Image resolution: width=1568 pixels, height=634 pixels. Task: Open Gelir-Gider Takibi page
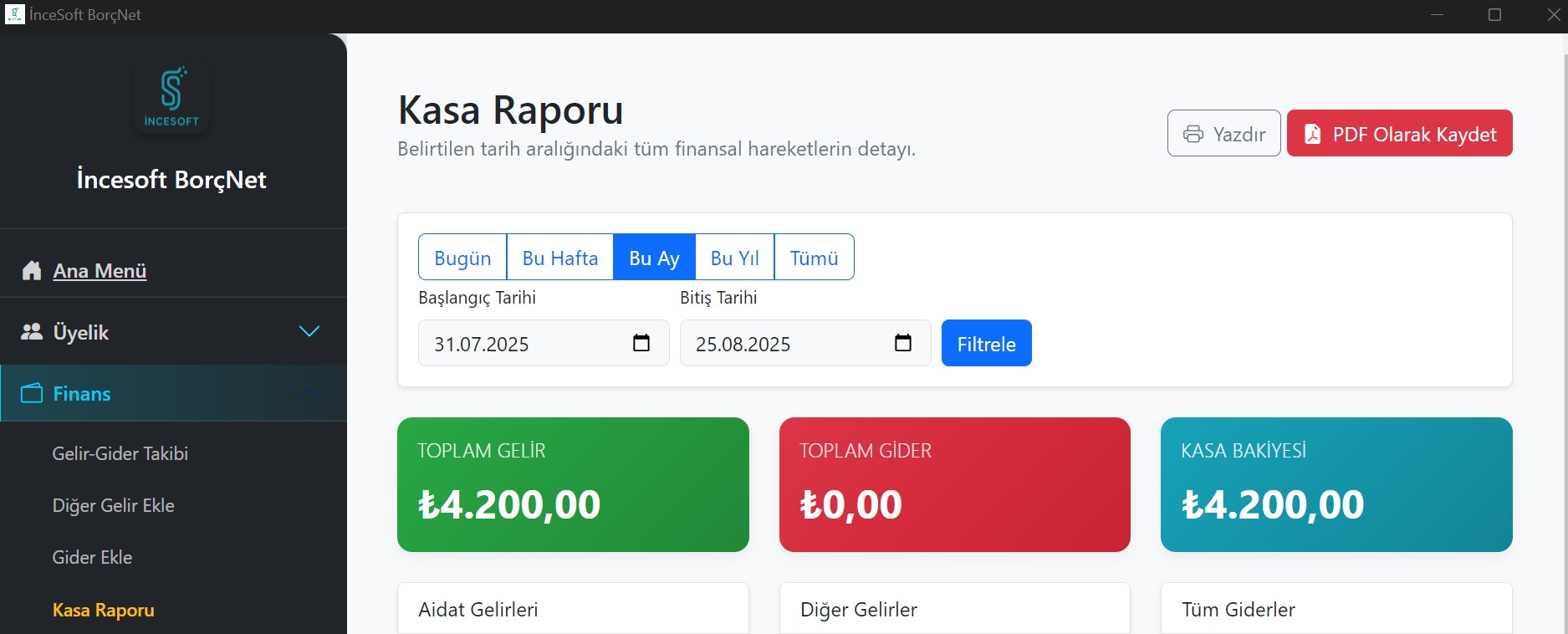click(x=120, y=453)
